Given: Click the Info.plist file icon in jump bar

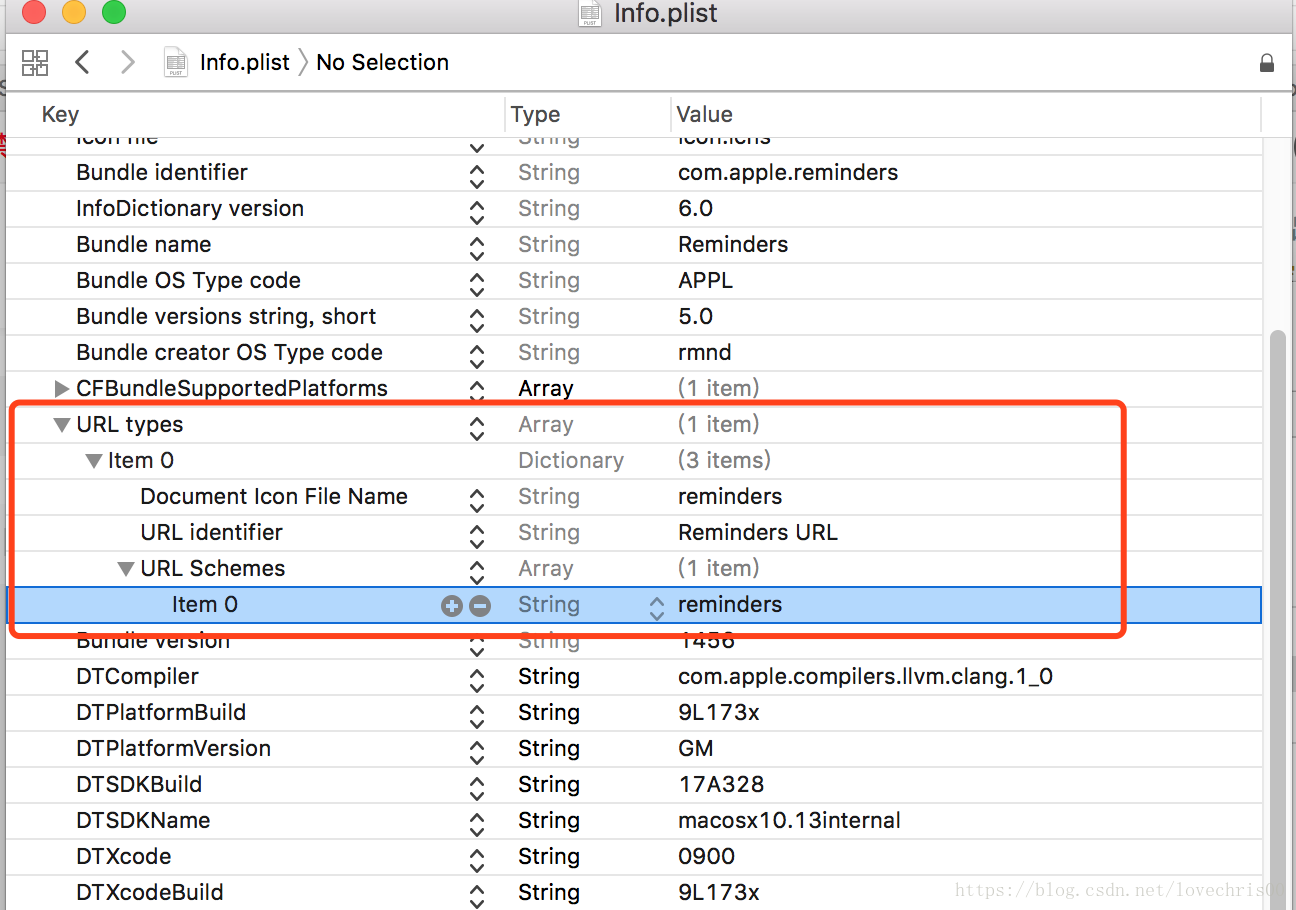Looking at the screenshot, I should (x=176, y=62).
